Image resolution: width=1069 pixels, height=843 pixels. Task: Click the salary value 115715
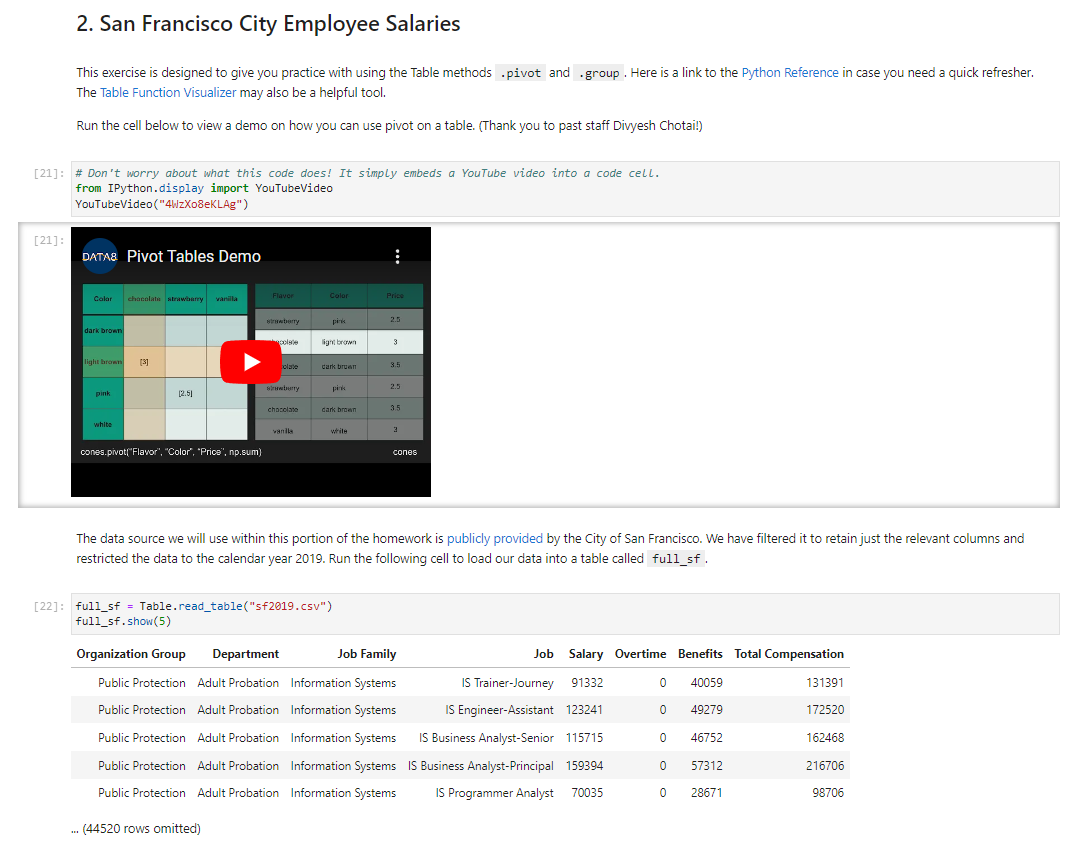click(584, 738)
